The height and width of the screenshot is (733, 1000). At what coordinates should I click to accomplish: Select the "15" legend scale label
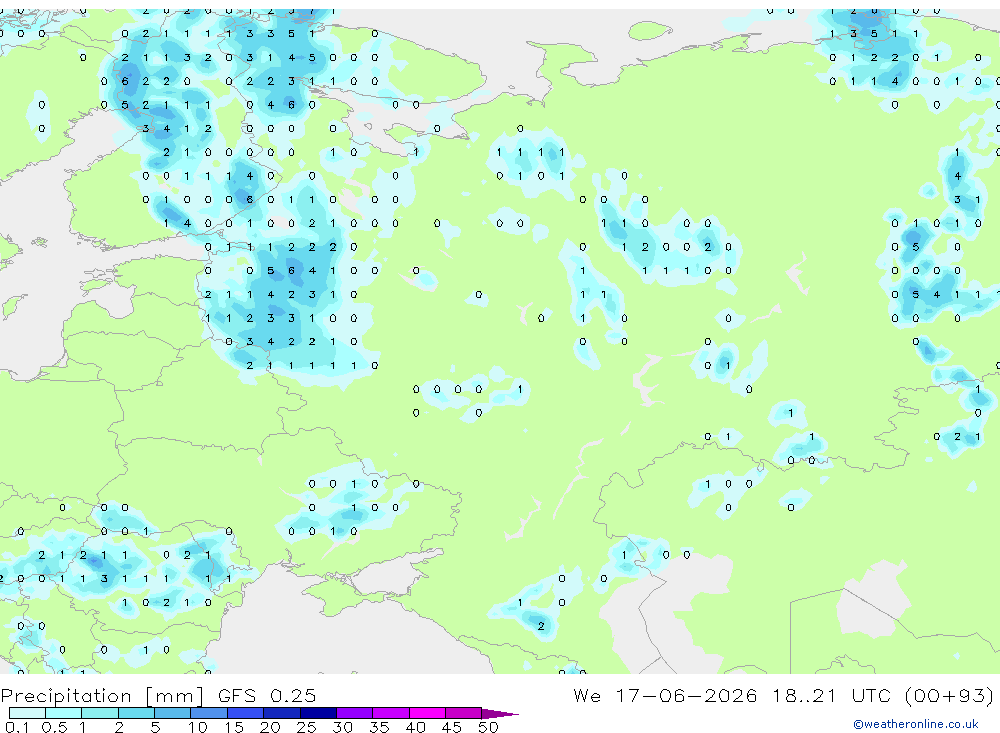click(x=234, y=727)
